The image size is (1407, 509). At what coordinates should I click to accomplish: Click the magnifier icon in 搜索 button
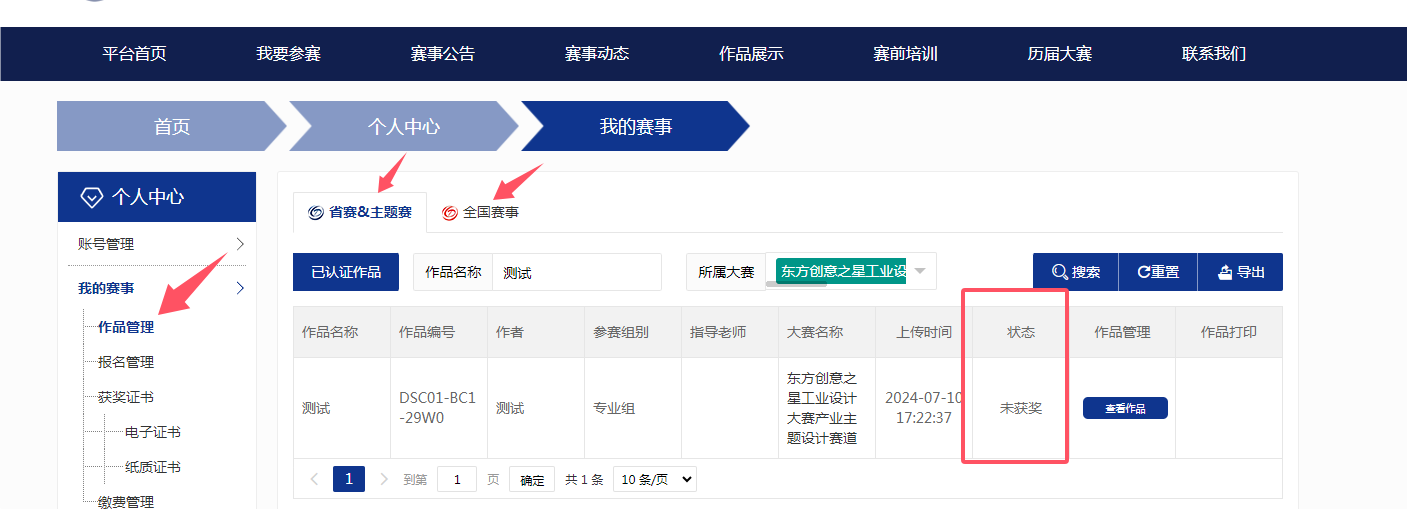1060,272
